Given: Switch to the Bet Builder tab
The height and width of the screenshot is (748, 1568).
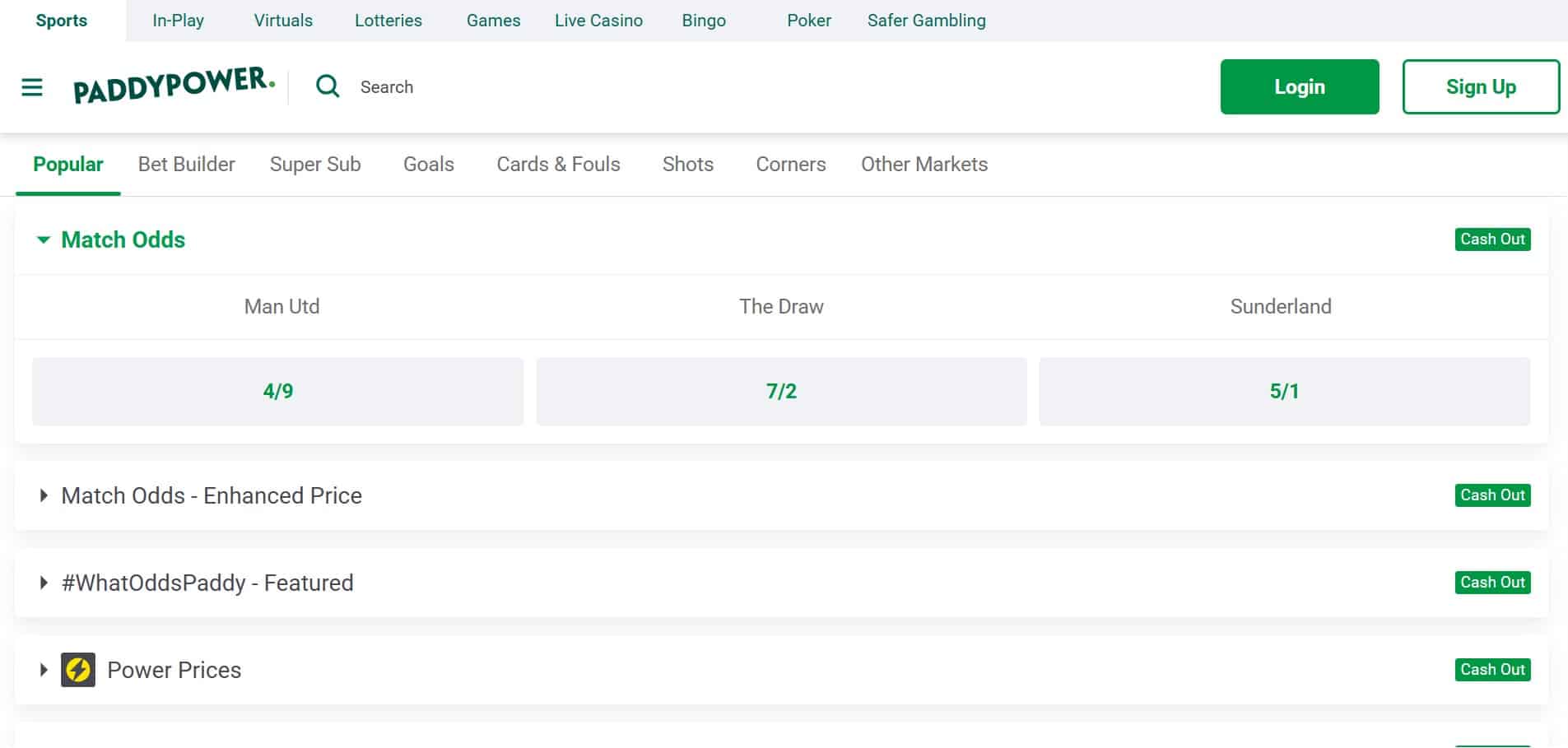Looking at the screenshot, I should click(x=186, y=165).
